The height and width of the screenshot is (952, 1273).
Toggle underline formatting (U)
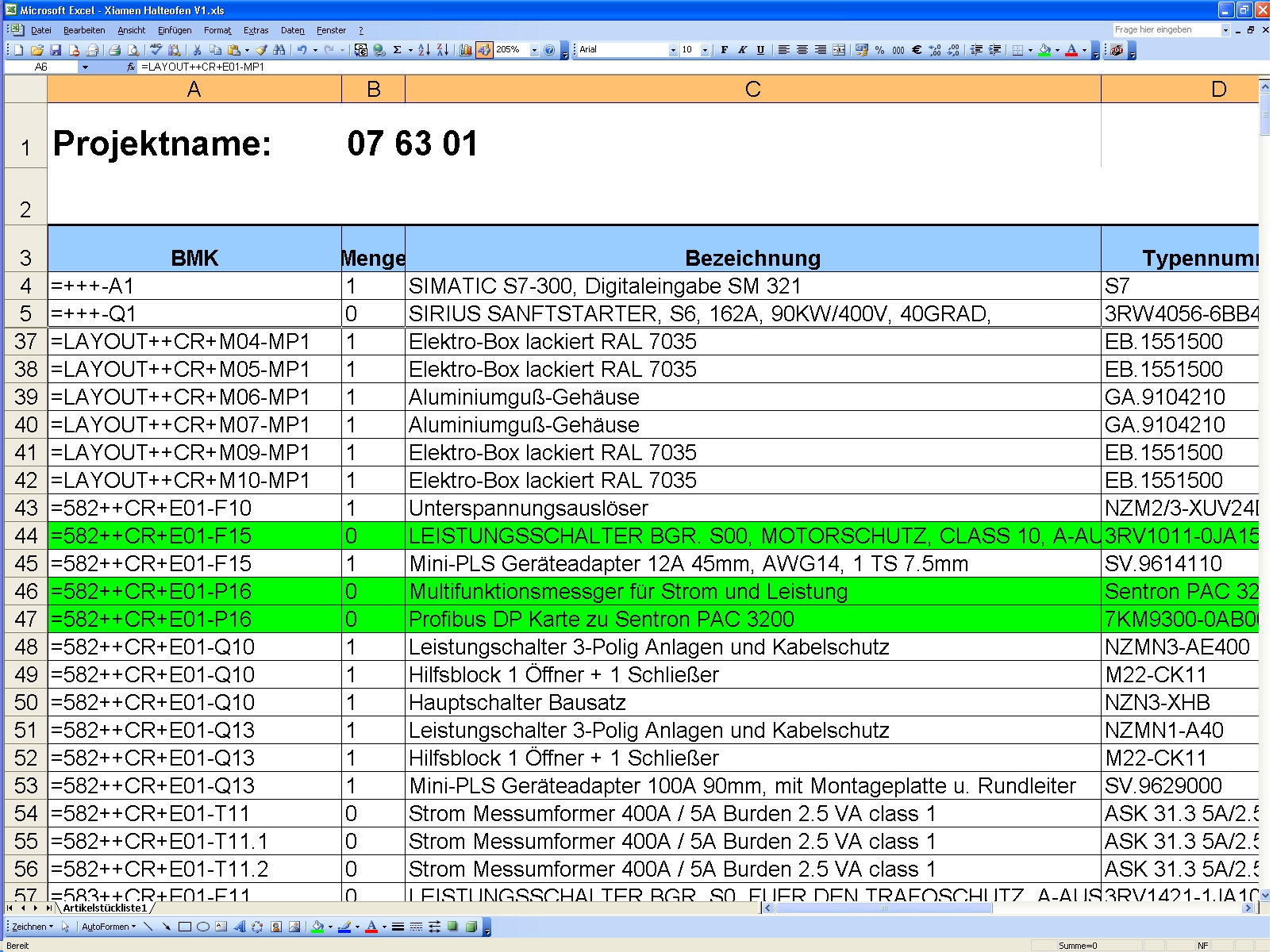[760, 50]
